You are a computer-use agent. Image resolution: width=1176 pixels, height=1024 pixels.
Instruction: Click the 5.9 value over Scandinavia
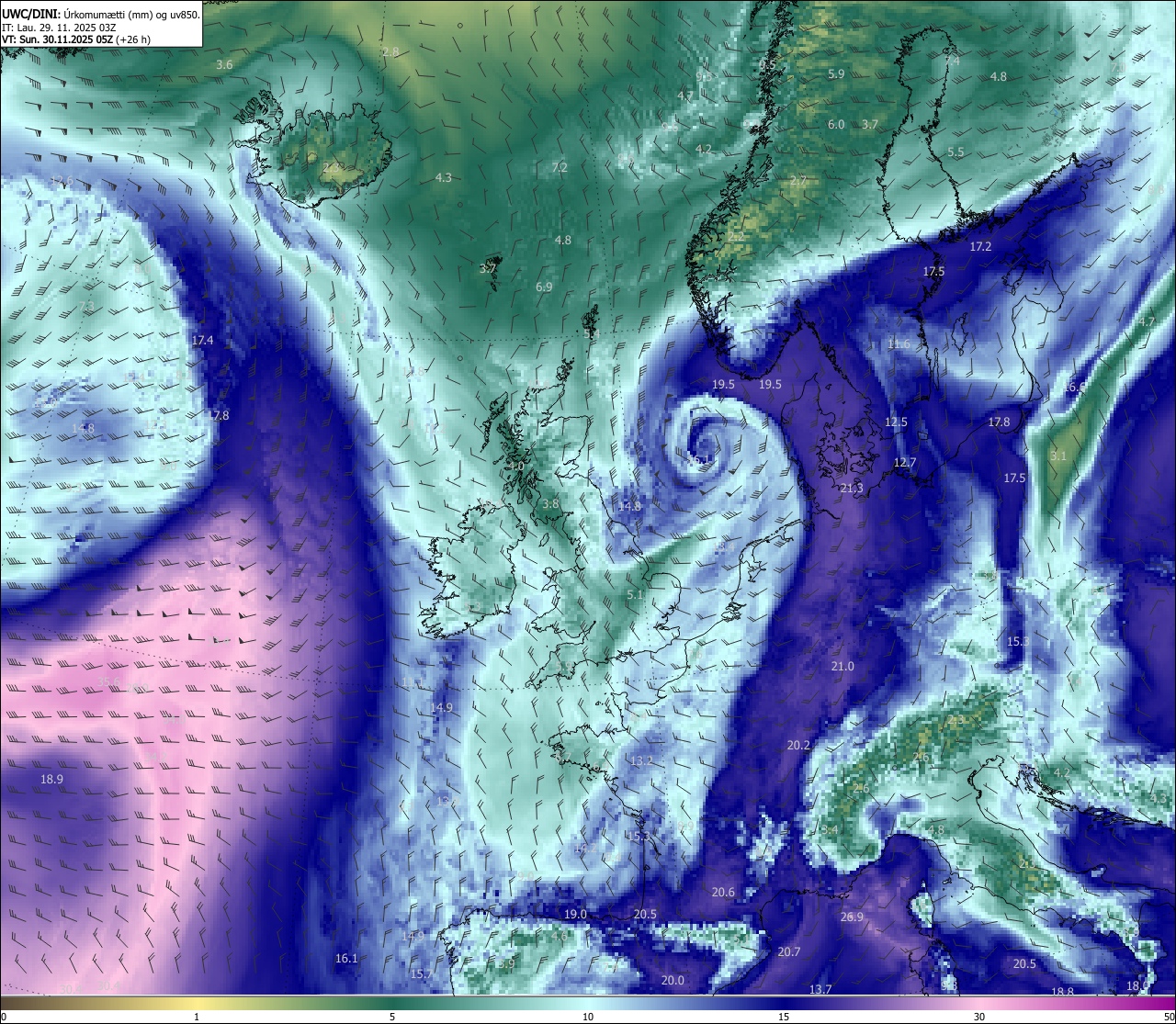(x=836, y=73)
